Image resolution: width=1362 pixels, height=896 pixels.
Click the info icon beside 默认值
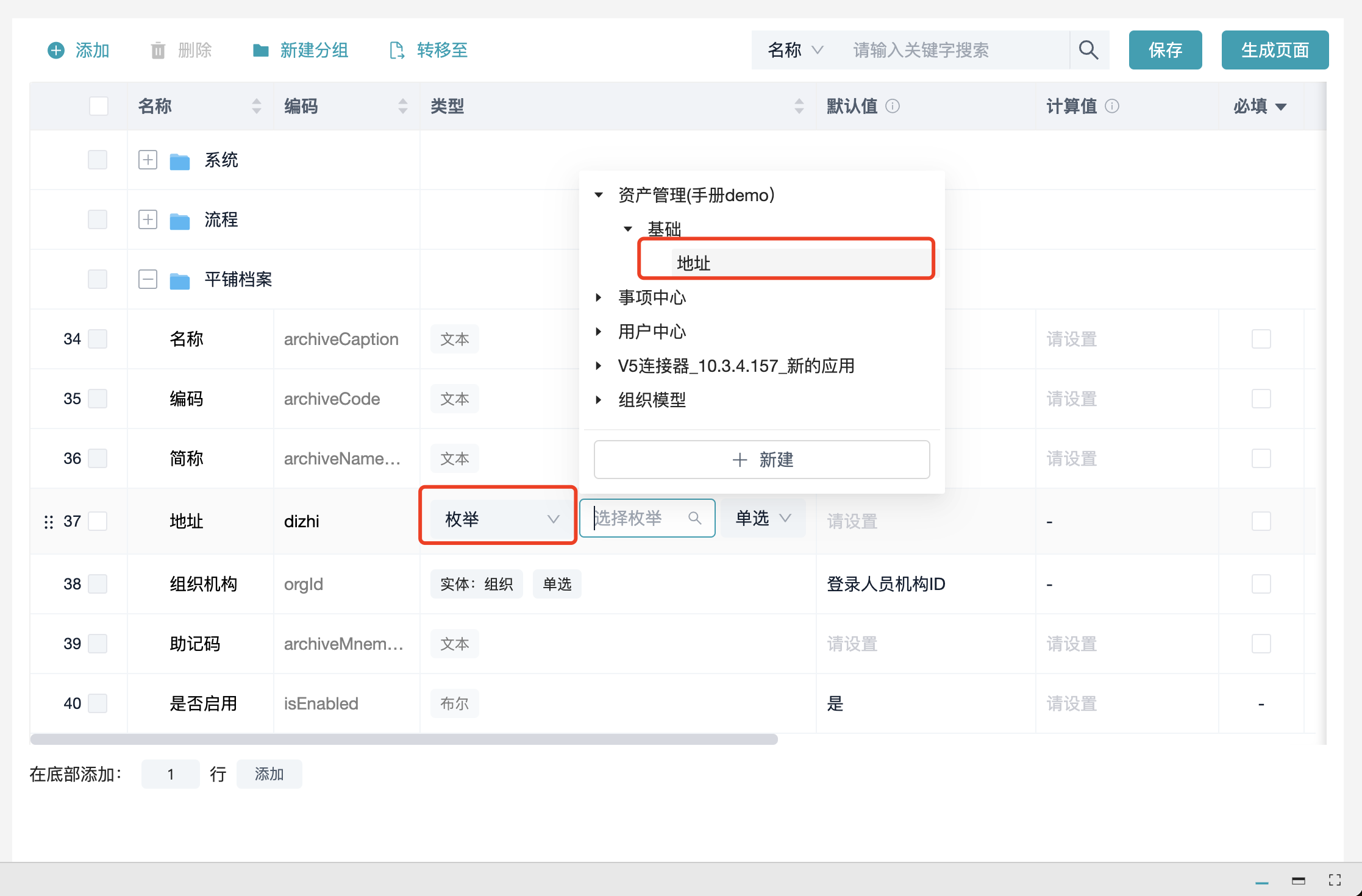click(893, 106)
